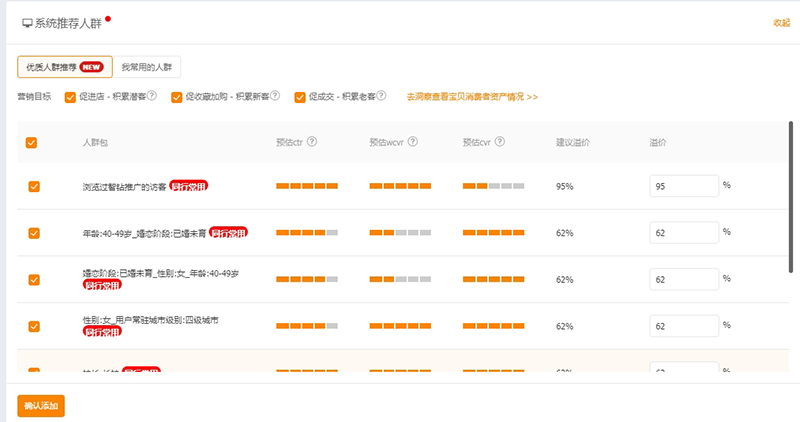Click the 预估ctr column help icon
This screenshot has height=422, width=800.
[x=313, y=142]
